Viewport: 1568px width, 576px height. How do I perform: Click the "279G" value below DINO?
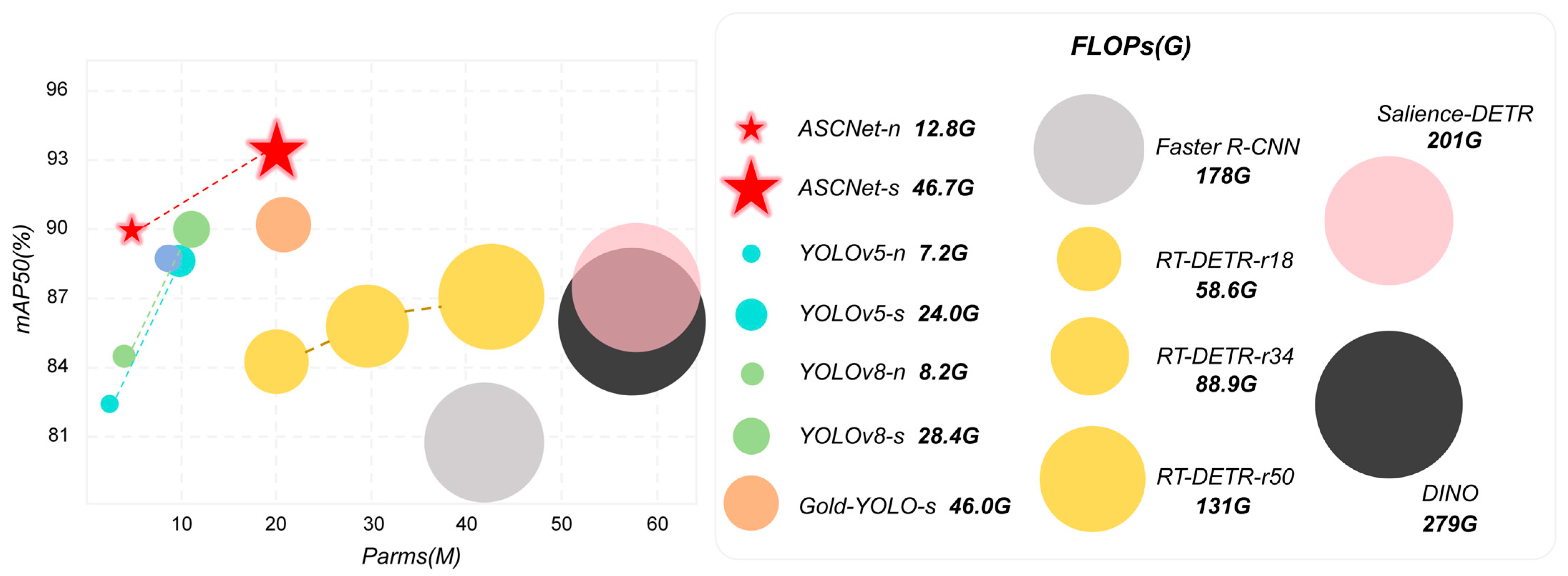click(x=1449, y=524)
